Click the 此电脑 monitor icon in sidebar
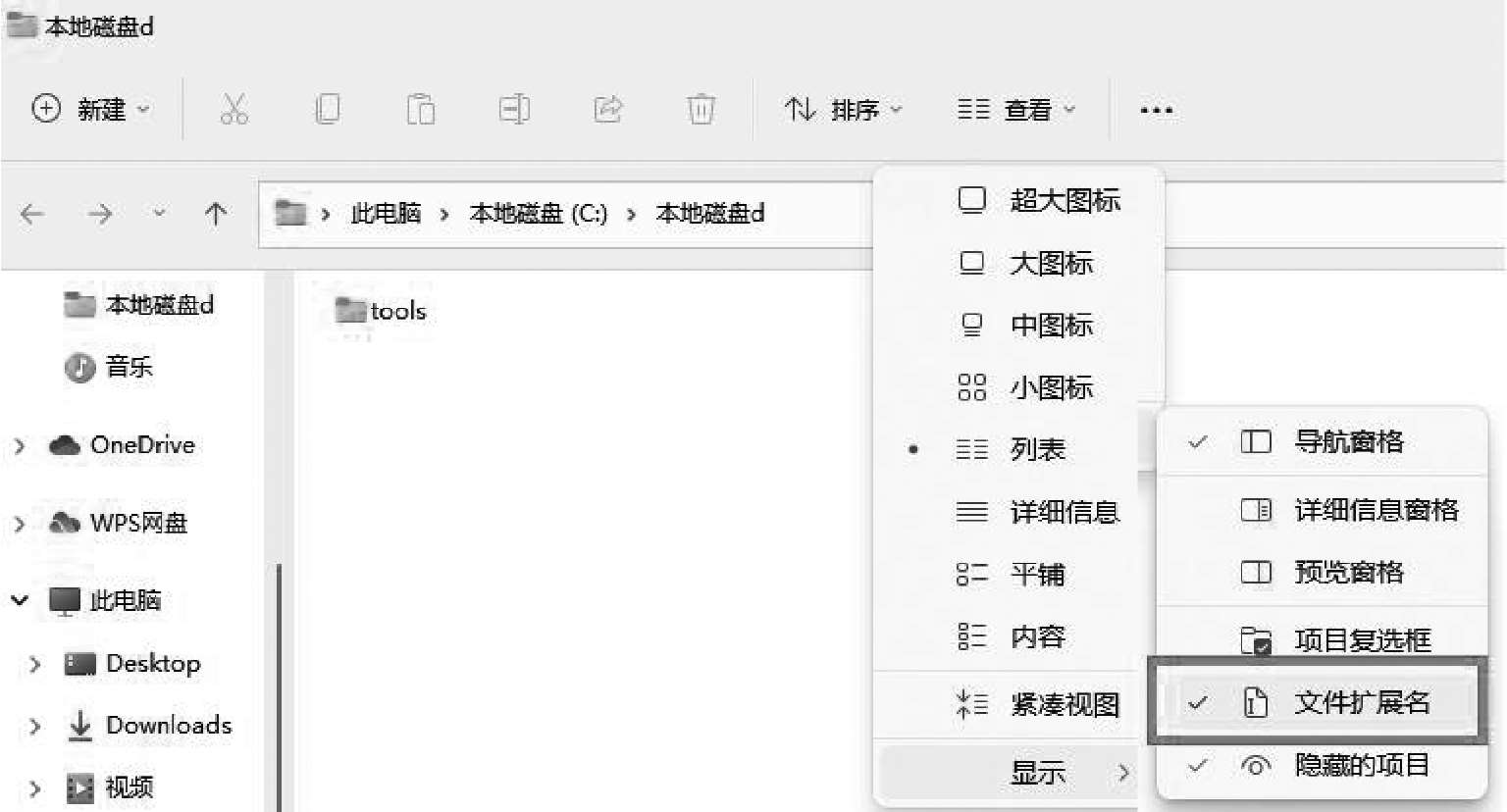 click(65, 600)
